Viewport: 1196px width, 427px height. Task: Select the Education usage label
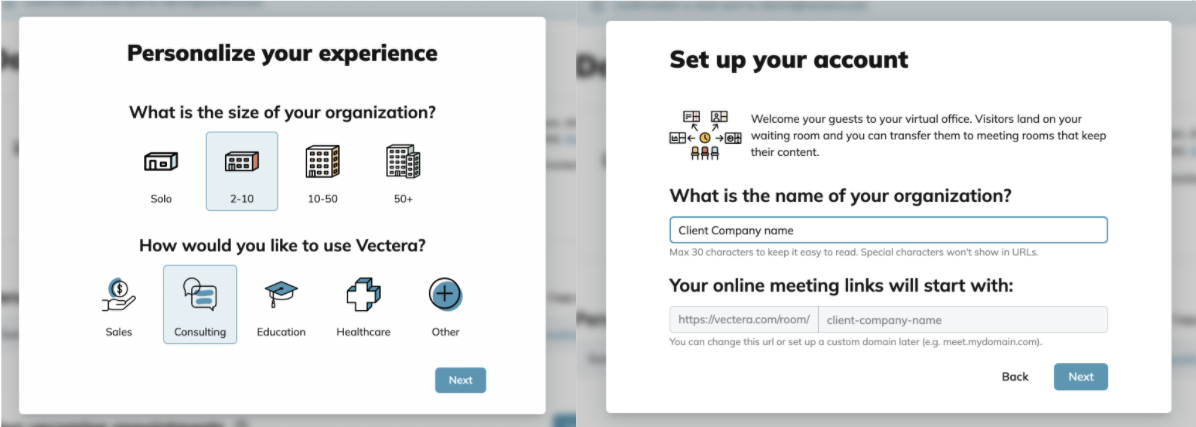pyautogui.click(x=281, y=332)
